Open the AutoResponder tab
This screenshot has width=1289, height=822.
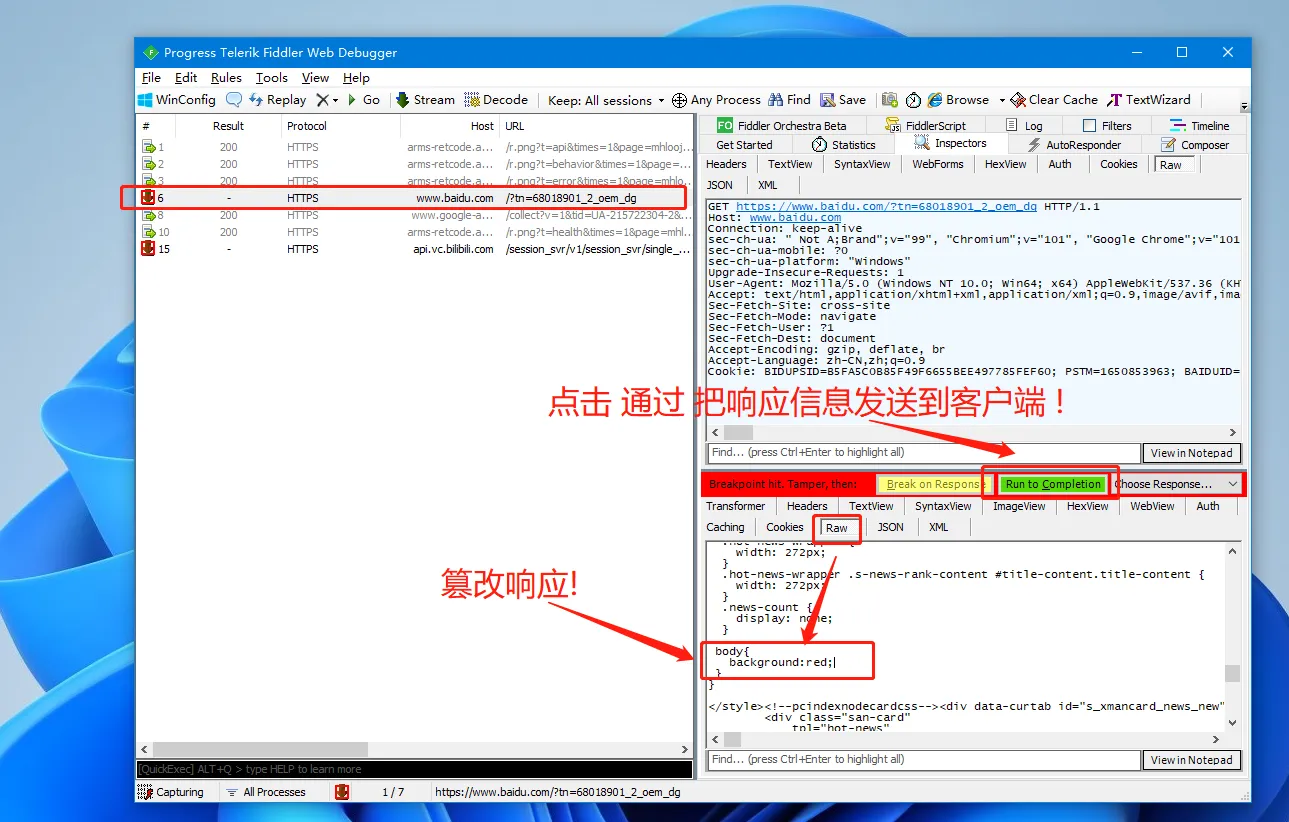pyautogui.click(x=1073, y=144)
